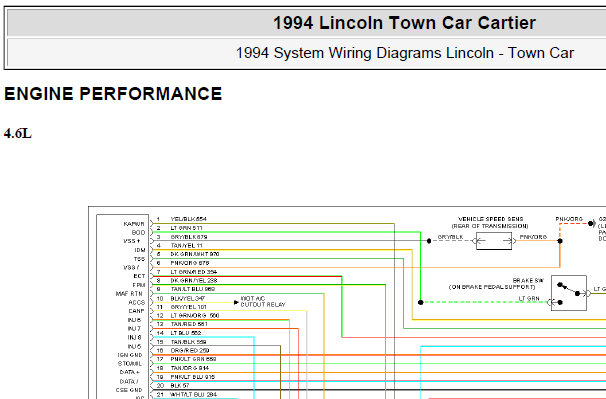This screenshot has height=399, width=606.
Task: Select pin 11 'GRY/YEL' wire label
Action: (x=189, y=307)
